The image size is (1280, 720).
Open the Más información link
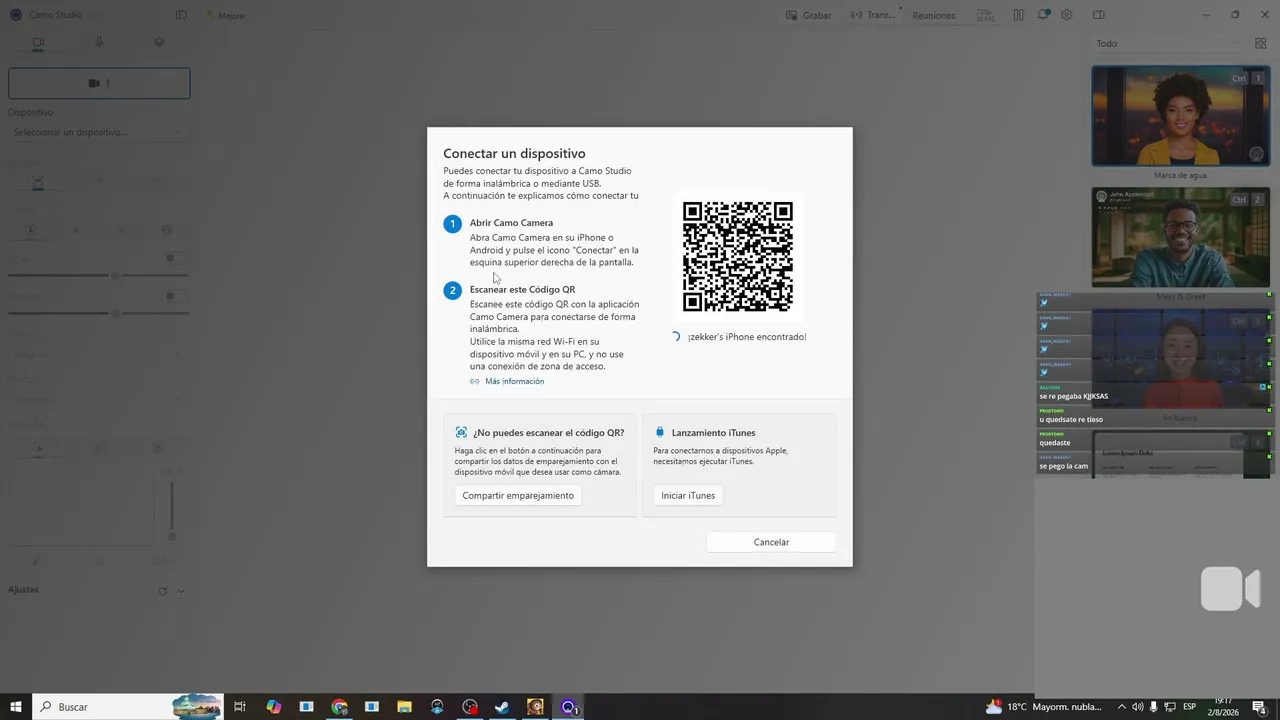514,381
